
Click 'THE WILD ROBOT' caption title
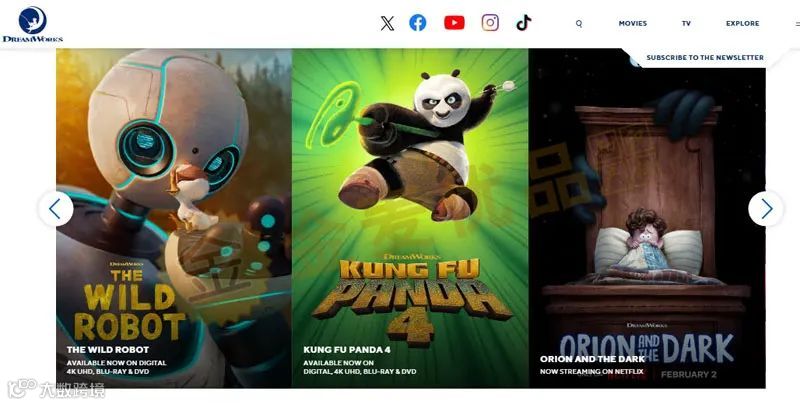[x=108, y=350]
